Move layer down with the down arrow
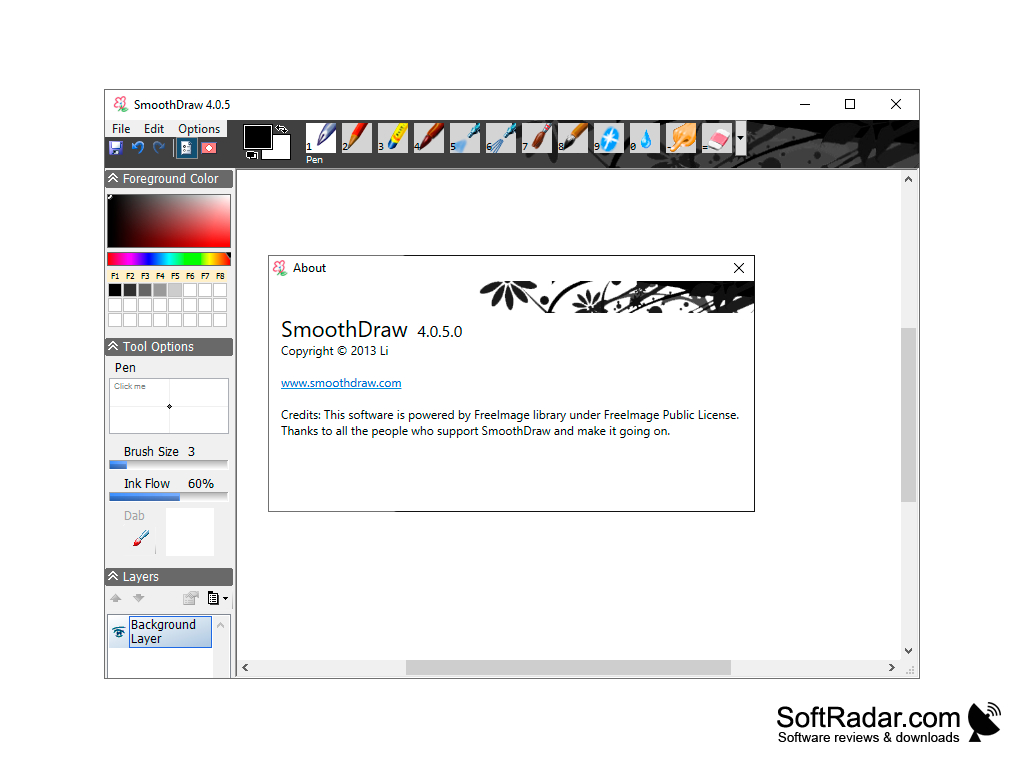Viewport: 1024px width, 768px height. [138, 598]
